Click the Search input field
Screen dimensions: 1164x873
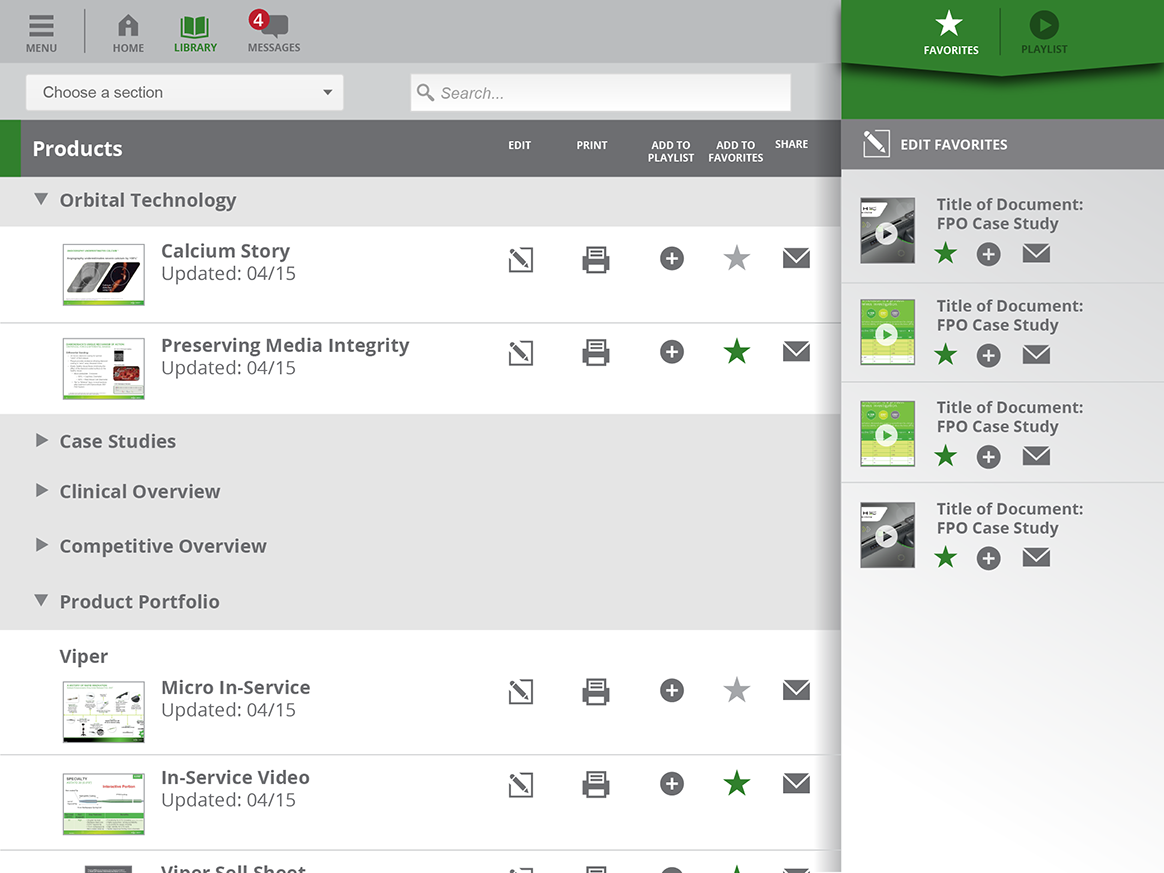coord(600,92)
